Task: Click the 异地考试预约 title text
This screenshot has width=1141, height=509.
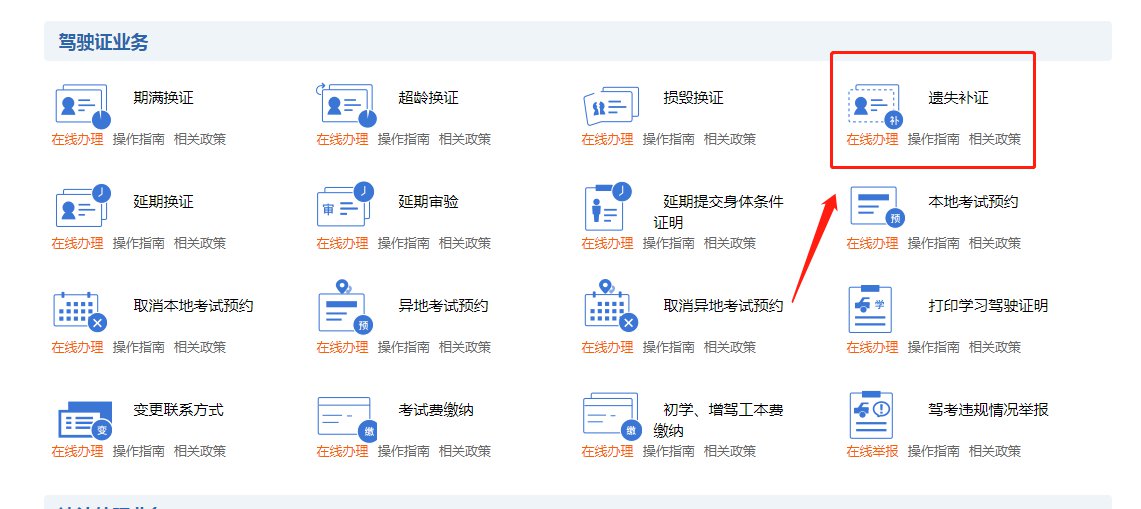Action: [x=443, y=306]
